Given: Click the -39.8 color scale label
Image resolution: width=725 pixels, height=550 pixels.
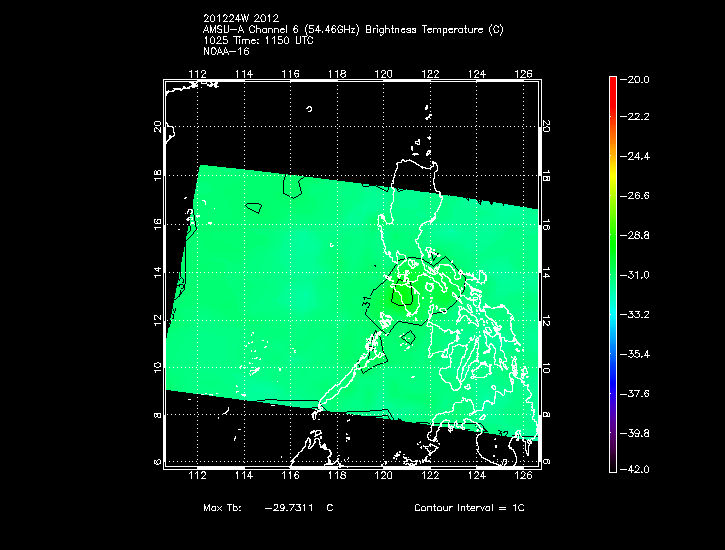Looking at the screenshot, I should [x=634, y=434].
